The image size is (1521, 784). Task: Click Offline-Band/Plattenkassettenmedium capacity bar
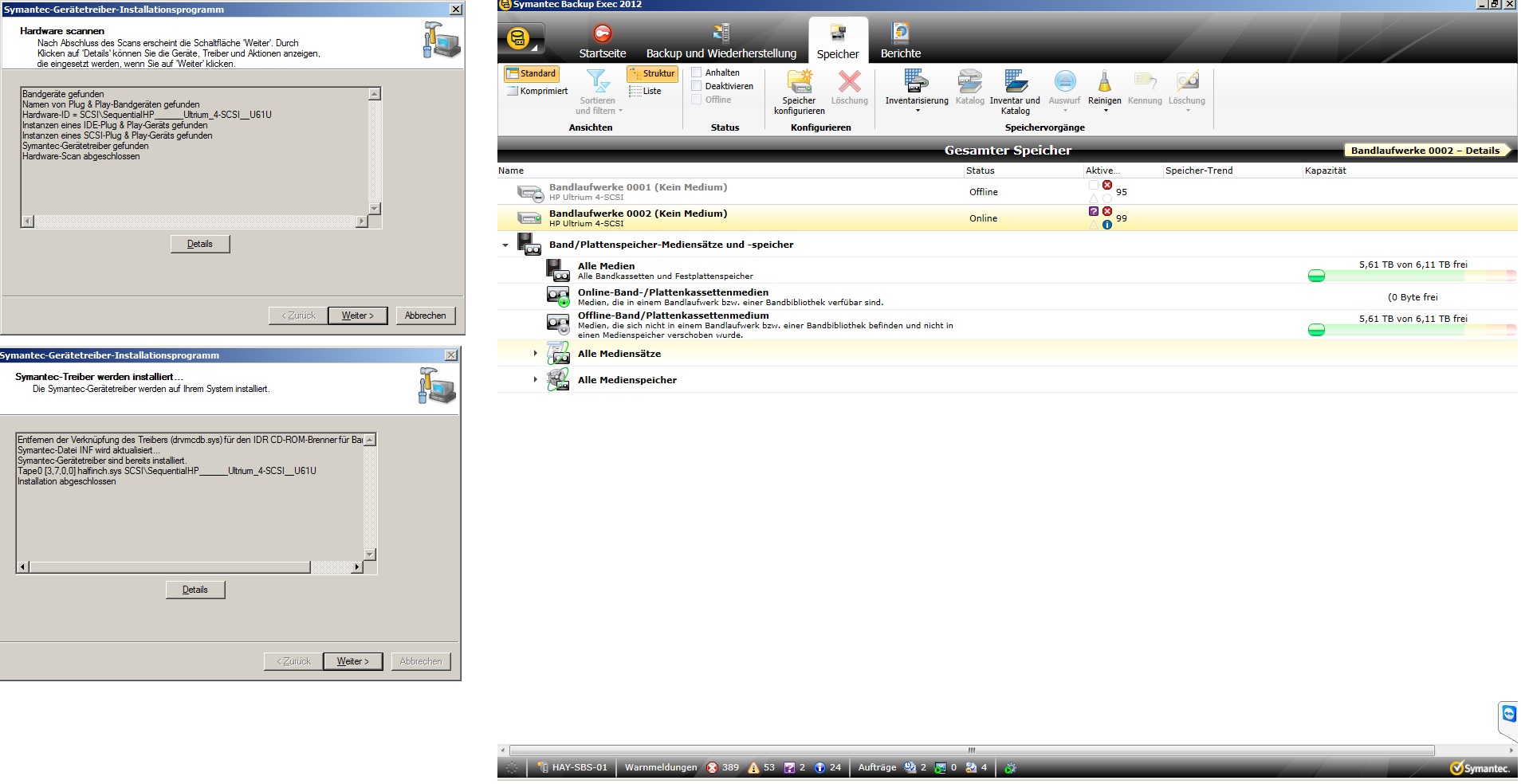[x=1412, y=330]
